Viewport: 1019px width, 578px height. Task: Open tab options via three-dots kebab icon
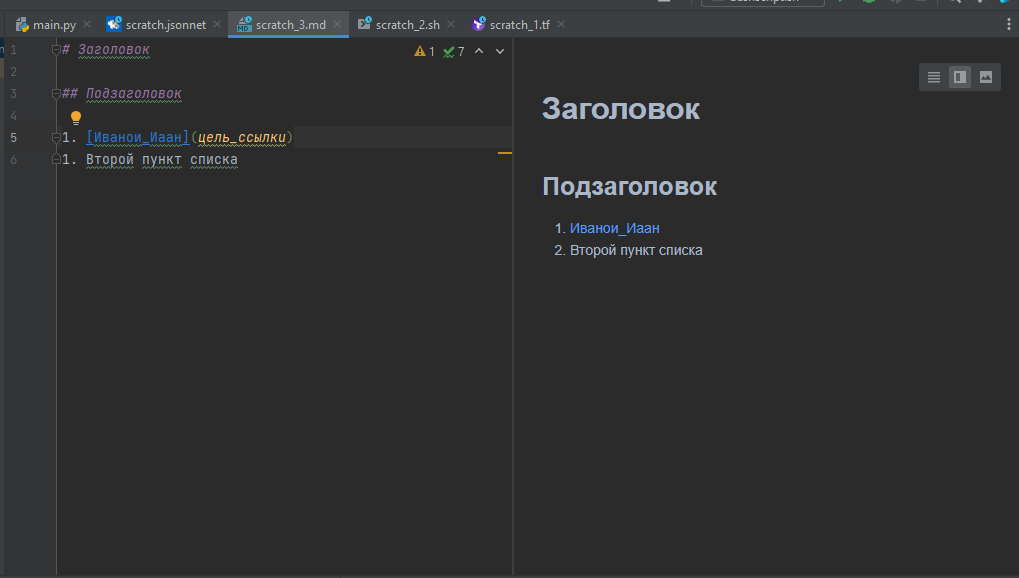pyautogui.click(x=1009, y=23)
